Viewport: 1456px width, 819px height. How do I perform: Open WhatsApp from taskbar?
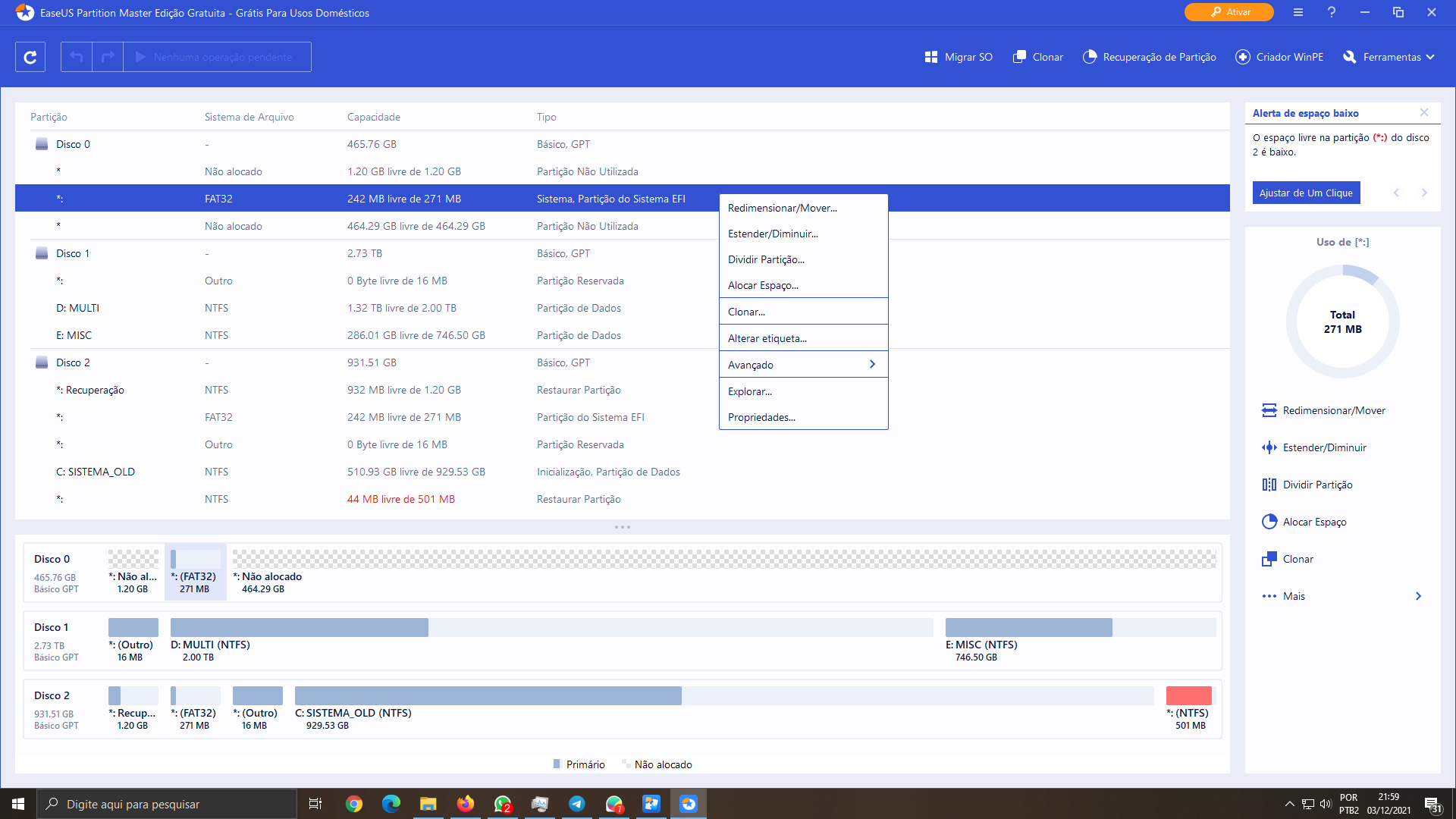coord(503,804)
